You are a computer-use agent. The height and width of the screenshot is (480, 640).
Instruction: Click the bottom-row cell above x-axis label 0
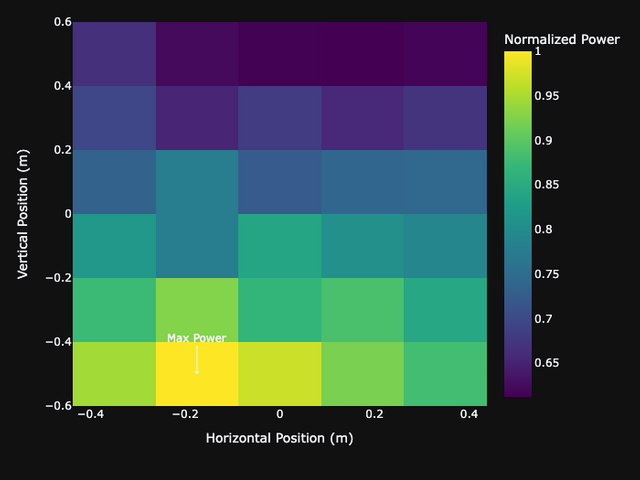tap(280, 374)
